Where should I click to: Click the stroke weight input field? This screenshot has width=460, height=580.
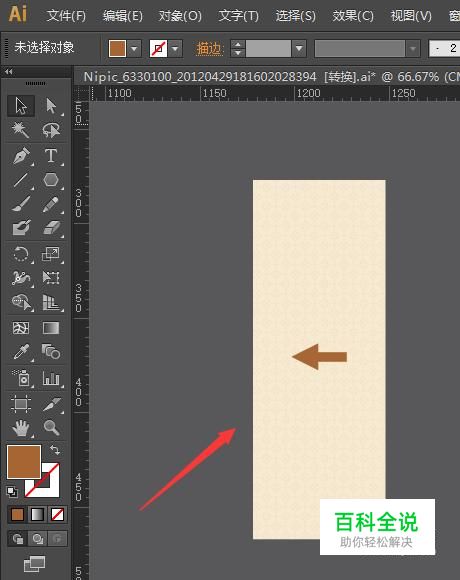pos(268,48)
